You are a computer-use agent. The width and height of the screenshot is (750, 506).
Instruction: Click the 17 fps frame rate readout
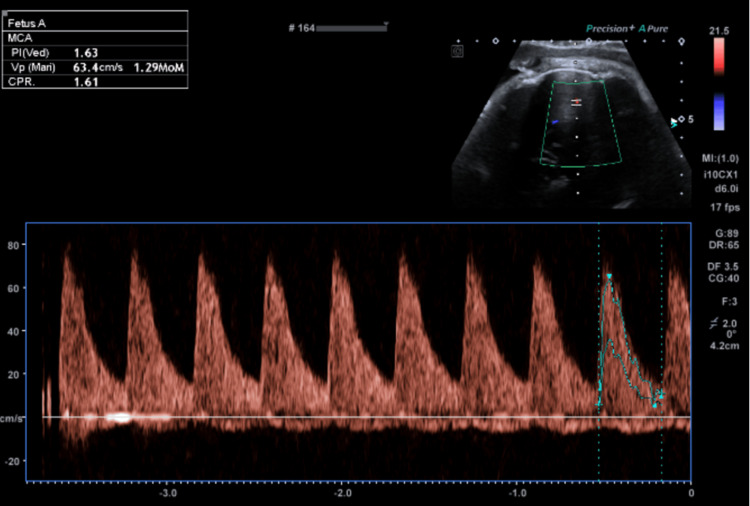click(725, 208)
